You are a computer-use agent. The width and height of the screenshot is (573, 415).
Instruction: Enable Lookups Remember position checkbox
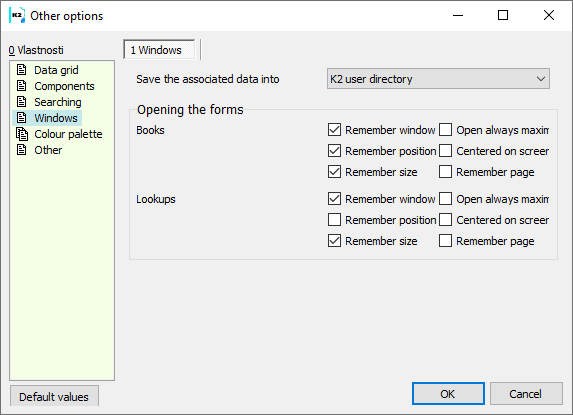[x=334, y=220]
